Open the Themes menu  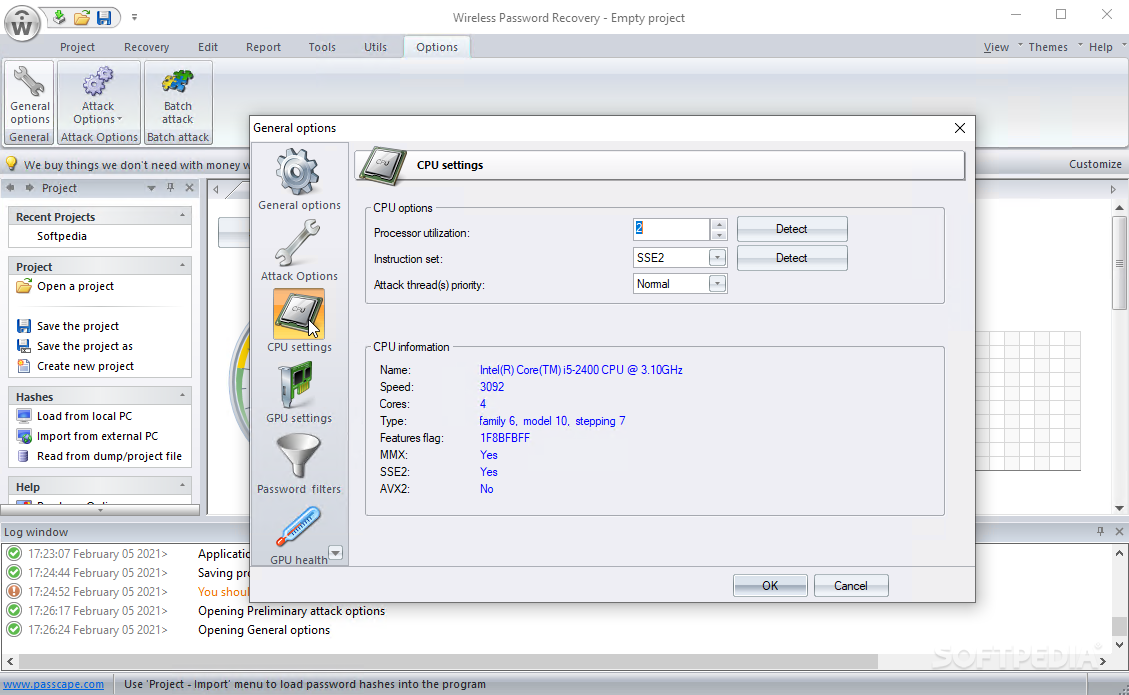click(x=1048, y=47)
